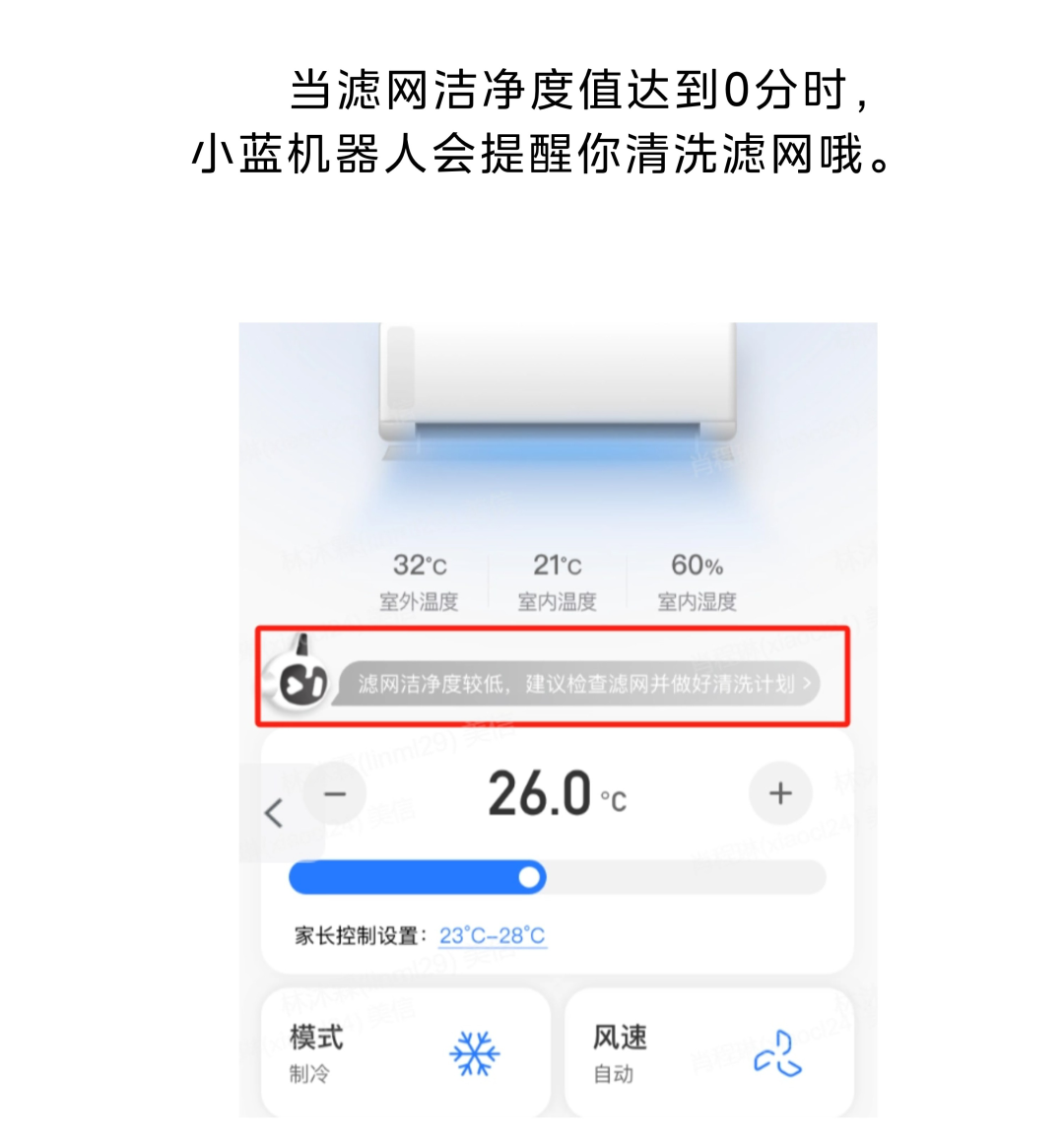Expand the reminder via its right chevron
This screenshot has width=1064, height=1147.
(x=807, y=683)
